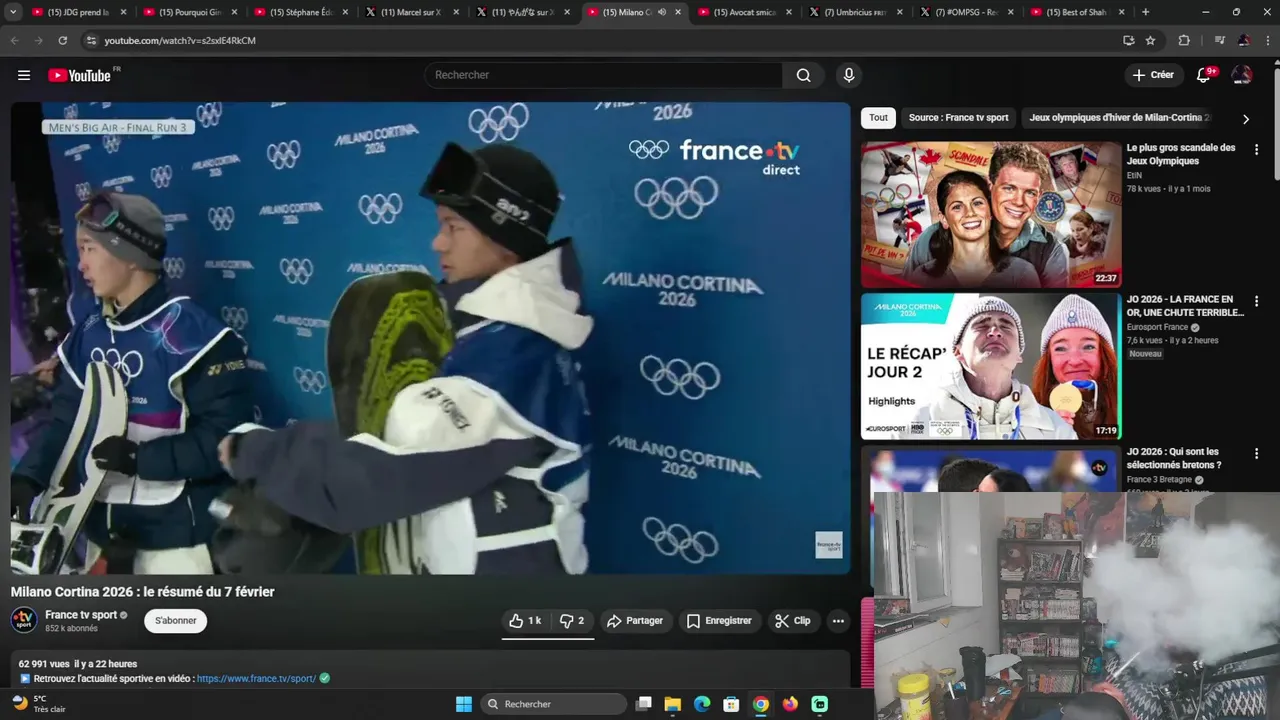Open Chrome extensions puzzle icon

pyautogui.click(x=1184, y=41)
